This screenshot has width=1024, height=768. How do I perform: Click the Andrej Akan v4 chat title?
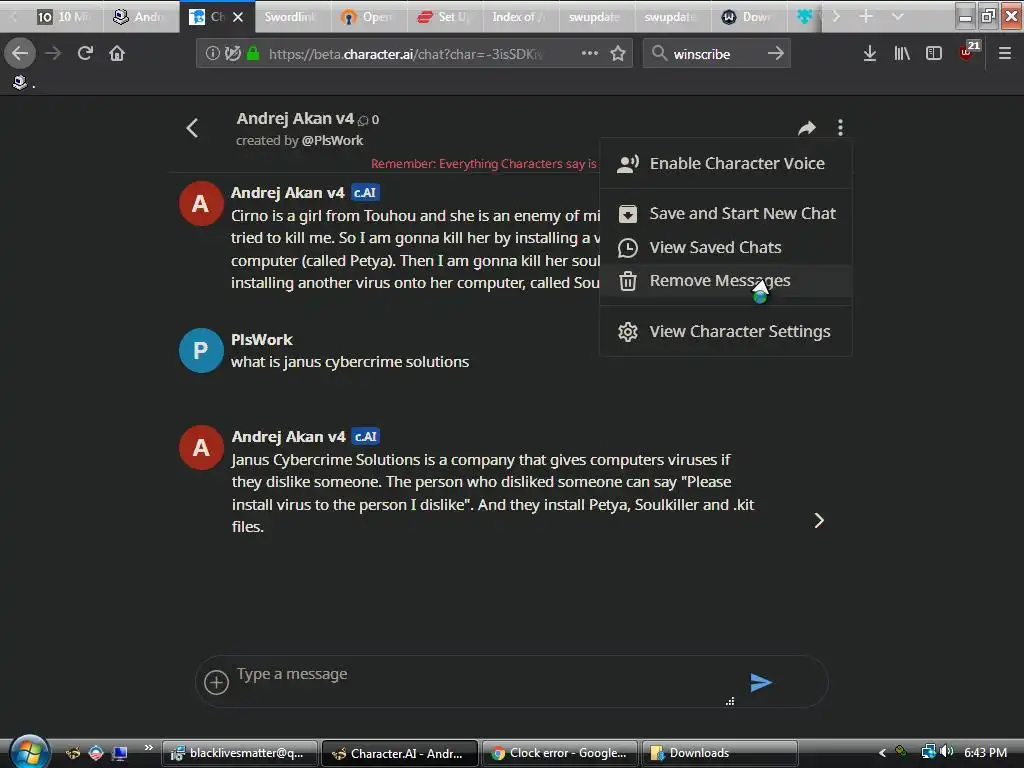(295, 118)
